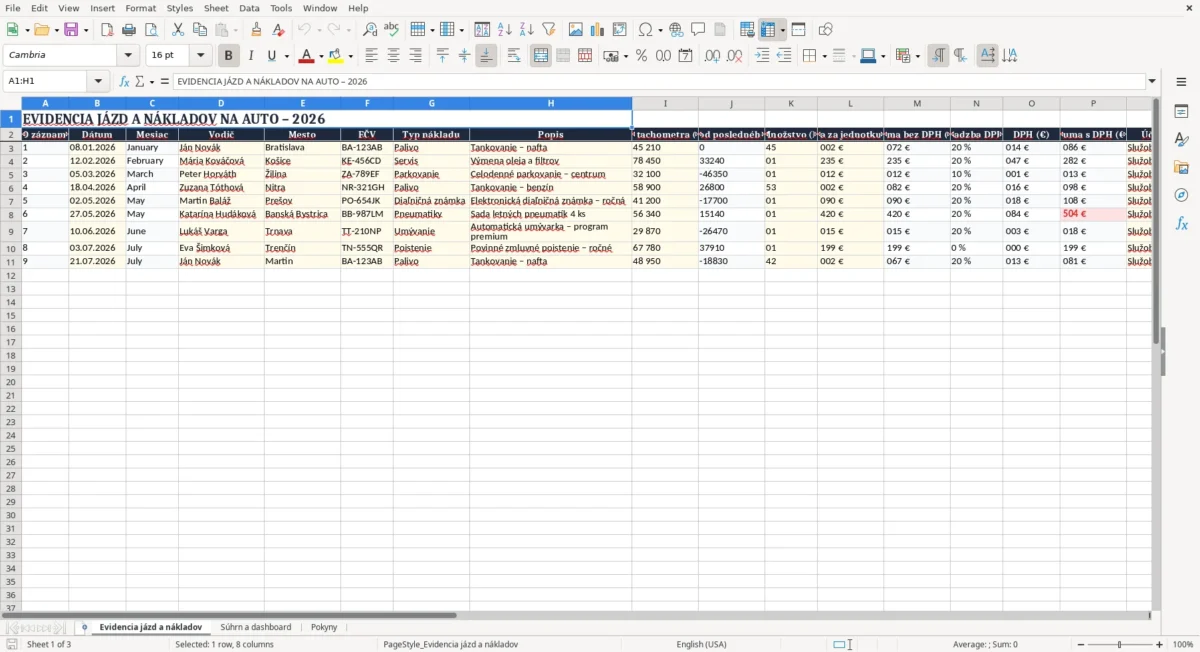1200x652 pixels.
Task: Click English (USA) language in status bar
Action: tap(702, 645)
